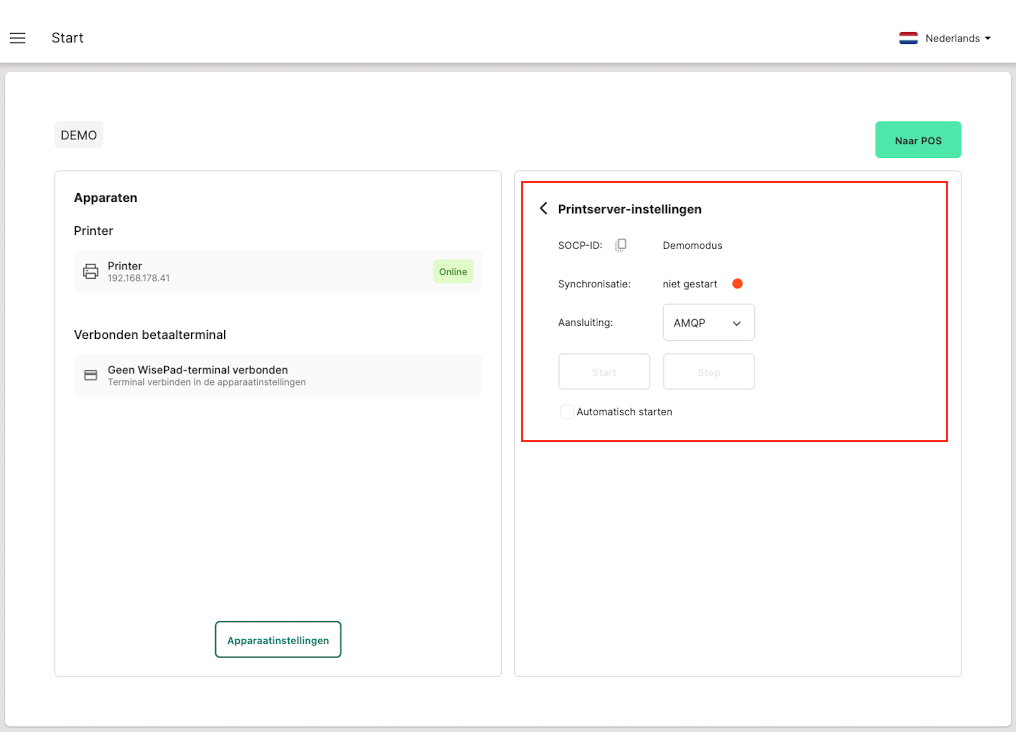Click the printer icon under Apparaten
The height and width of the screenshot is (732, 1016).
click(90, 272)
